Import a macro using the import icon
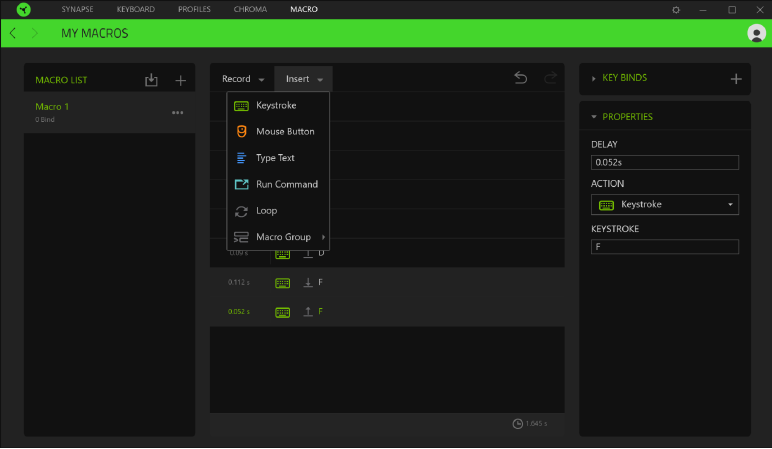This screenshot has width=772, height=449. [151, 80]
